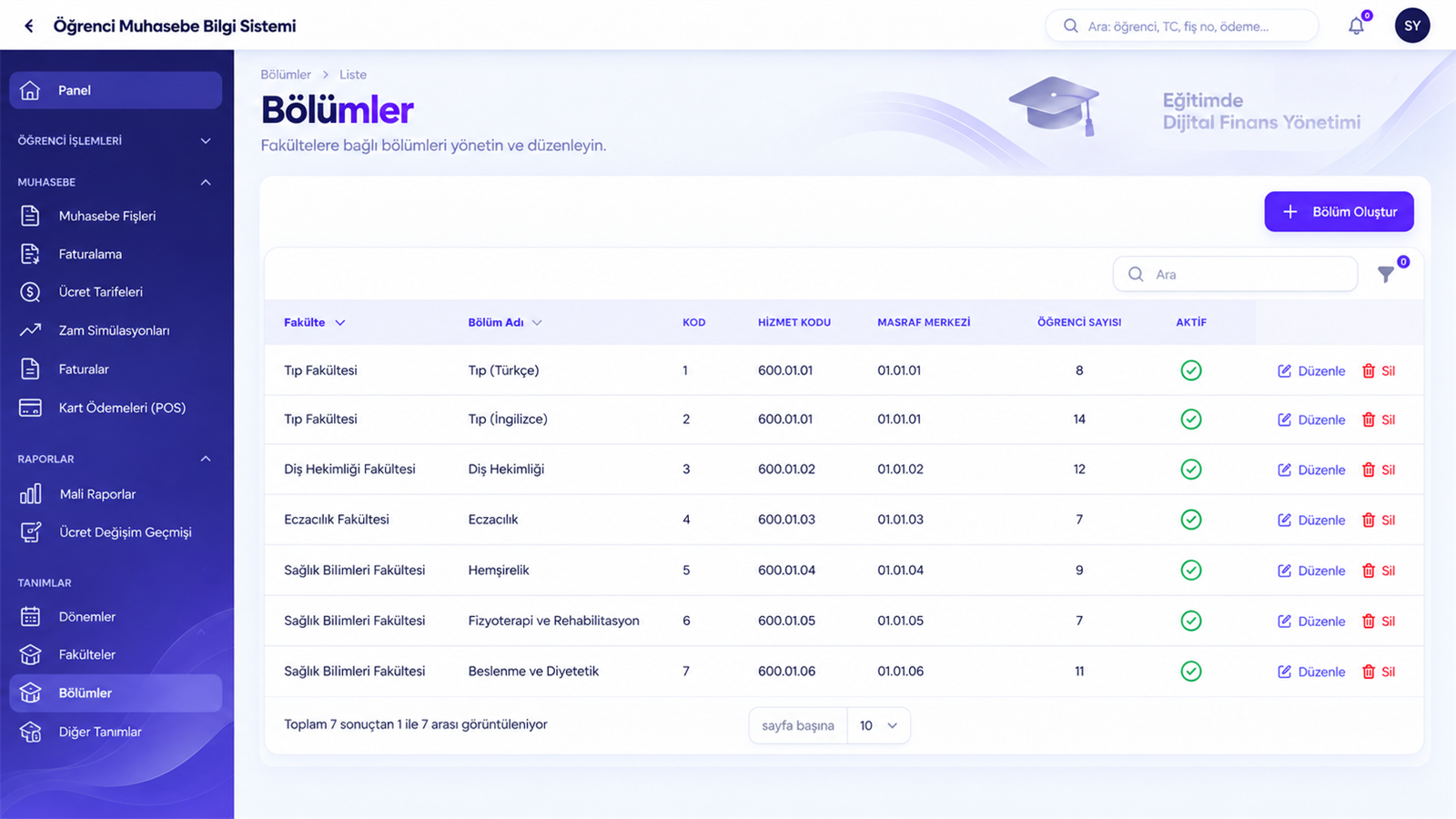Expand the ÖĞRENCİ İŞLEMLERİ section

(x=116, y=141)
